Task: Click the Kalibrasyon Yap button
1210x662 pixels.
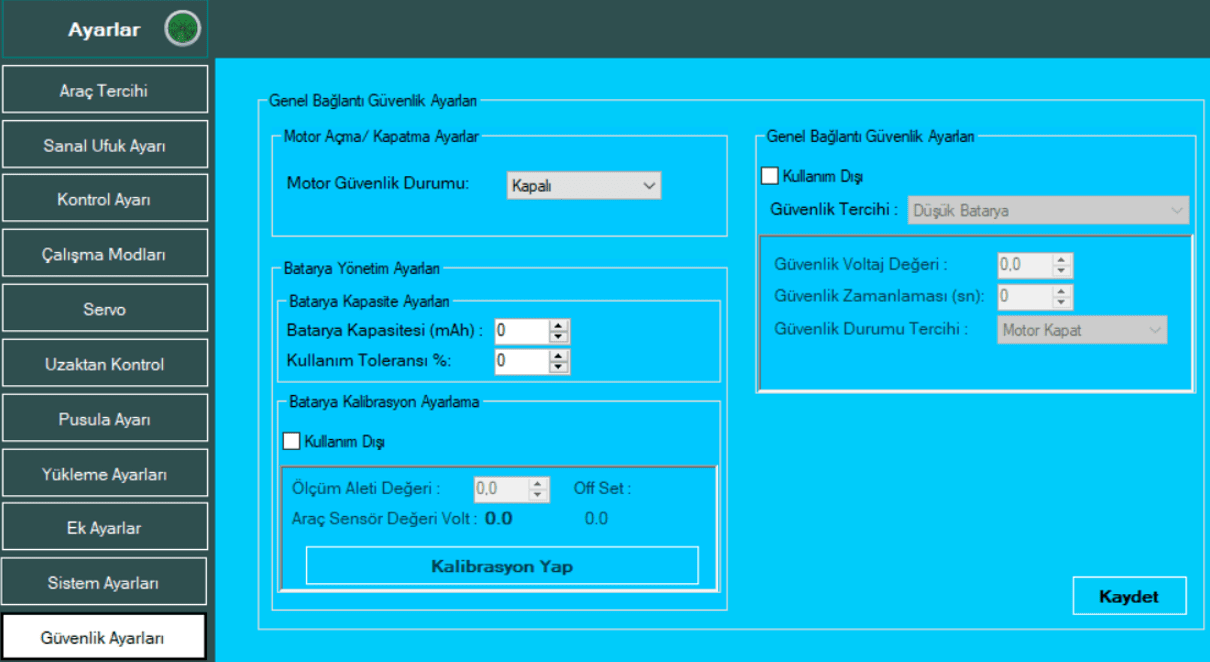Action: click(x=502, y=566)
